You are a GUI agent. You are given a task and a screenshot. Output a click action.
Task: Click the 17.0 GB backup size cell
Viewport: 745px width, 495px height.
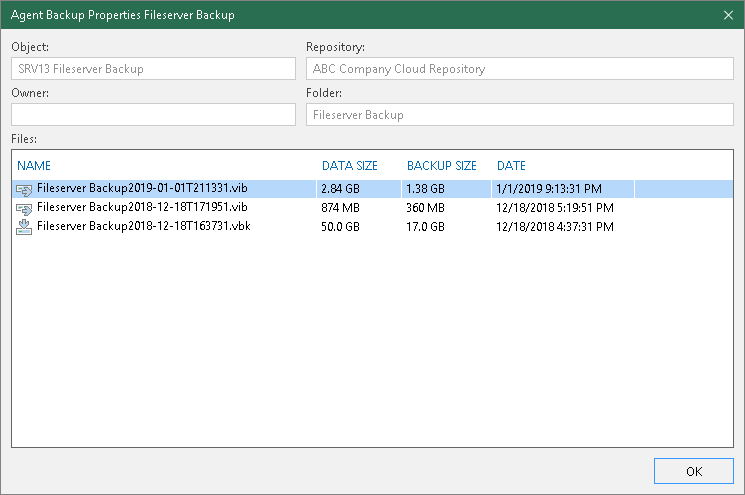coord(425,227)
